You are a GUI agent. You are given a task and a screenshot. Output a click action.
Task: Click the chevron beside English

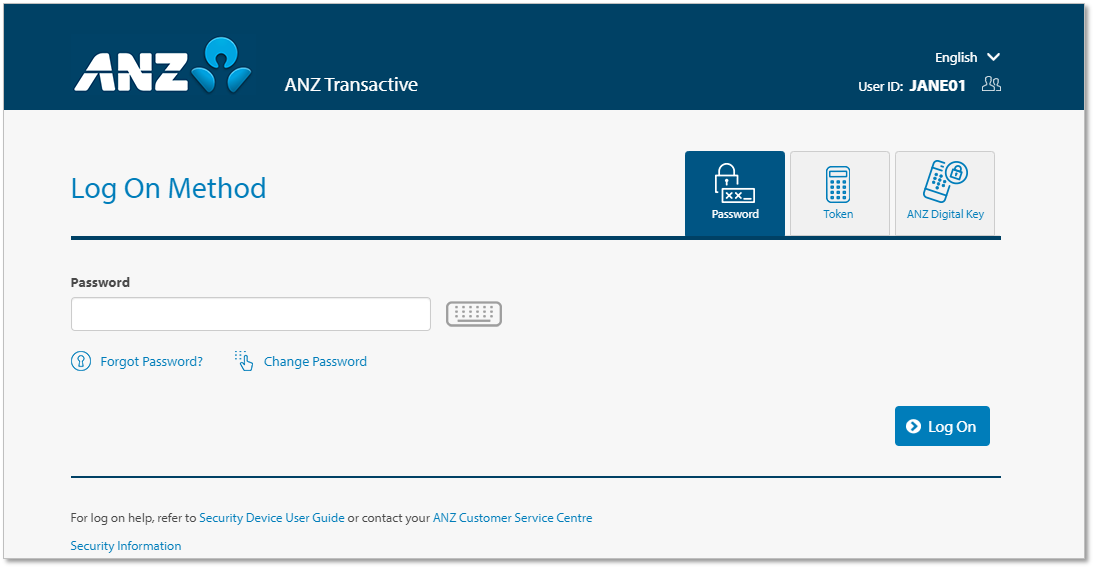click(x=993, y=57)
